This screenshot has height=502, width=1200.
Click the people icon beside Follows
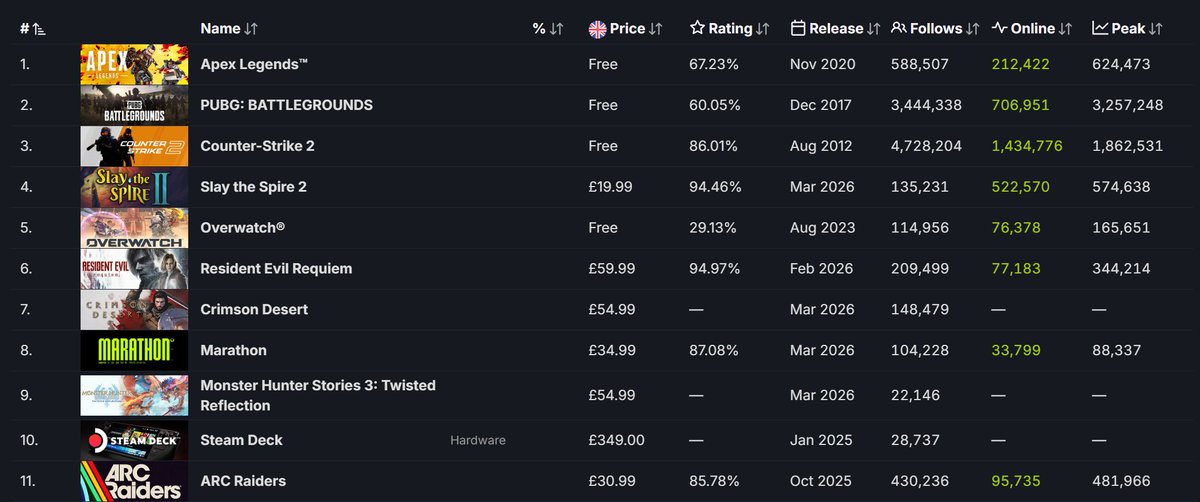(898, 29)
